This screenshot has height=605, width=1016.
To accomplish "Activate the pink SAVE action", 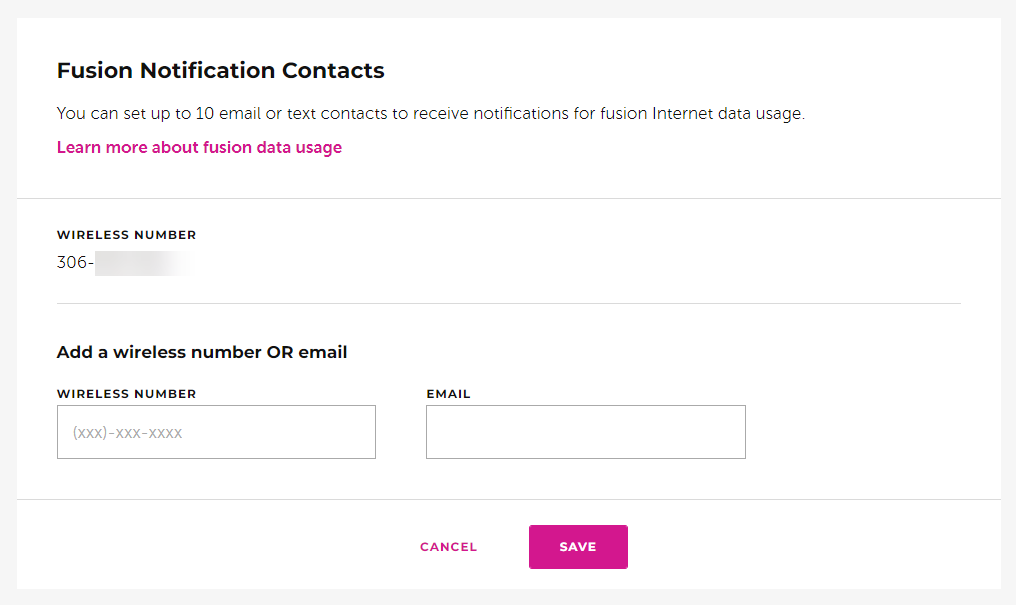I will [578, 547].
